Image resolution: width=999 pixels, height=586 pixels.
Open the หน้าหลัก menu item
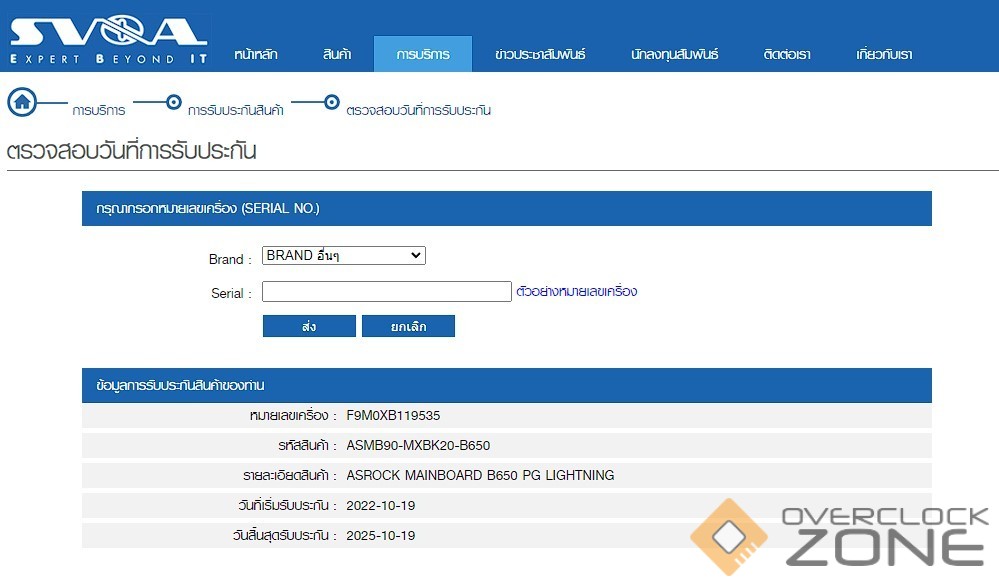pos(255,54)
